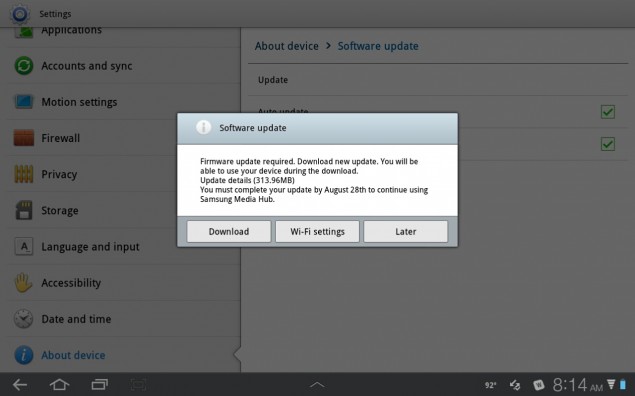
Task: Open the Motion settings icon
Action: click(x=24, y=102)
